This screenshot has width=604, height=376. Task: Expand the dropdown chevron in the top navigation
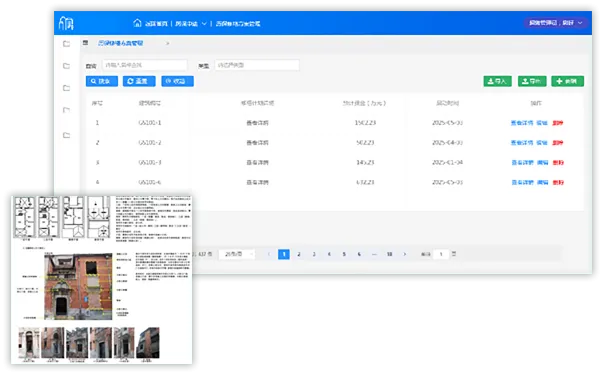click(x=204, y=24)
